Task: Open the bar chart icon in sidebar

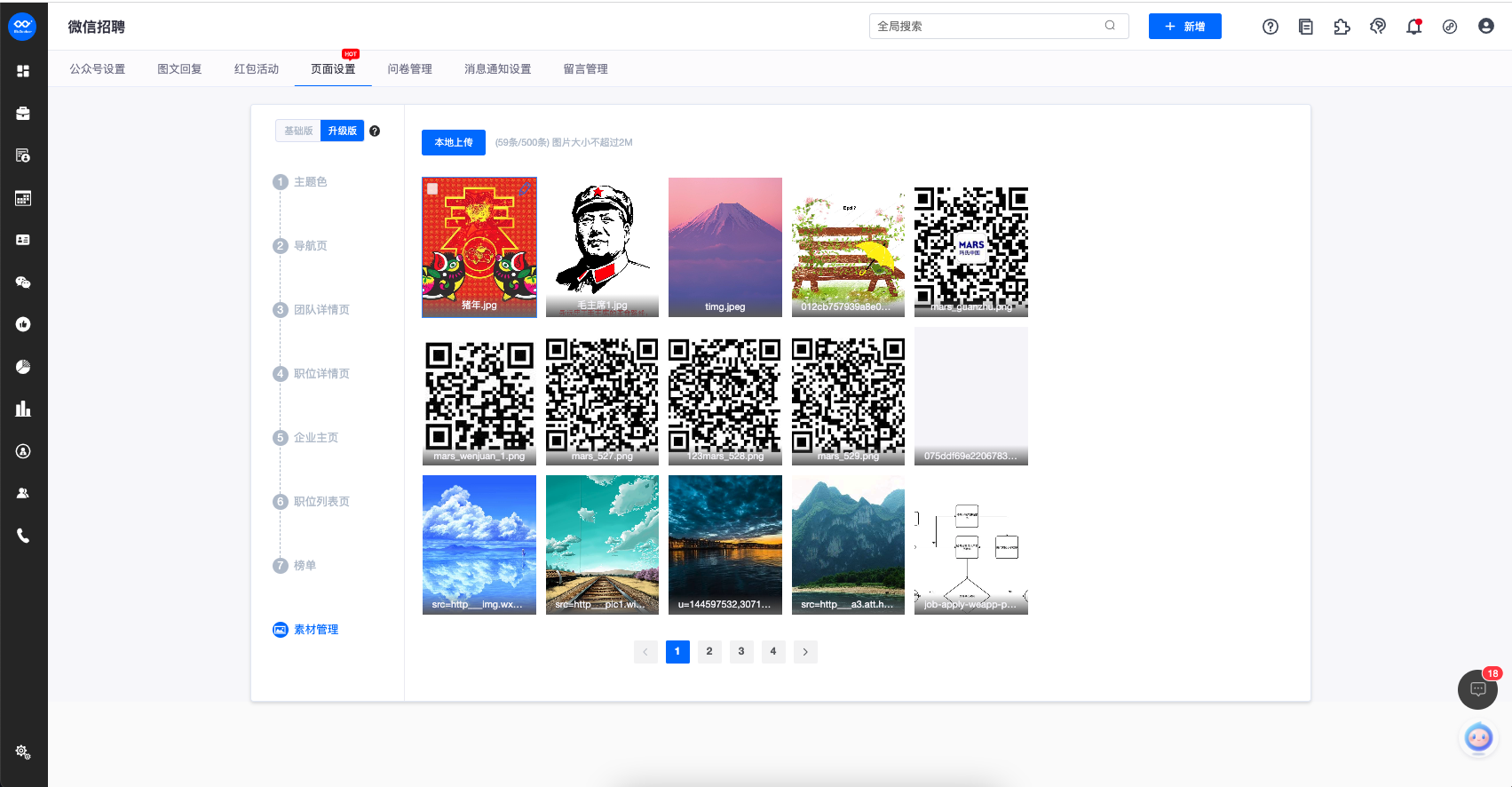Action: click(x=23, y=409)
